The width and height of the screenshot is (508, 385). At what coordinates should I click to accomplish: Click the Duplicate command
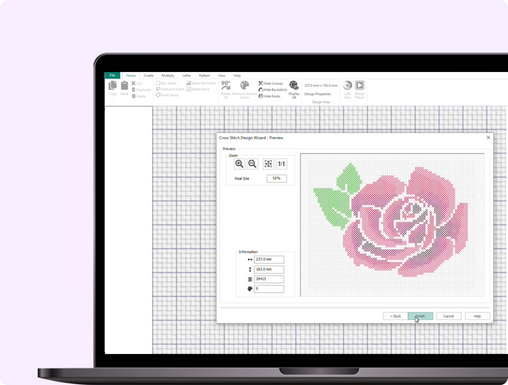(141, 90)
